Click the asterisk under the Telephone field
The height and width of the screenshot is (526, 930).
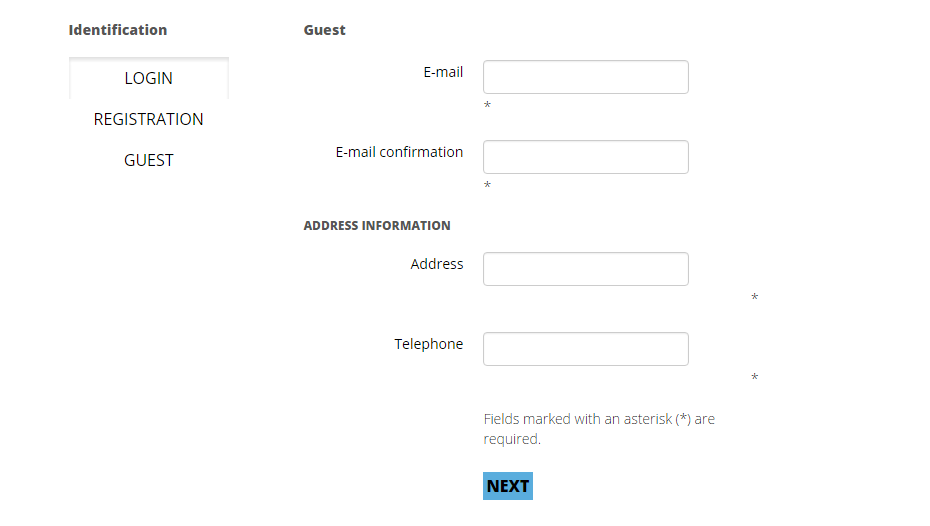(754, 378)
